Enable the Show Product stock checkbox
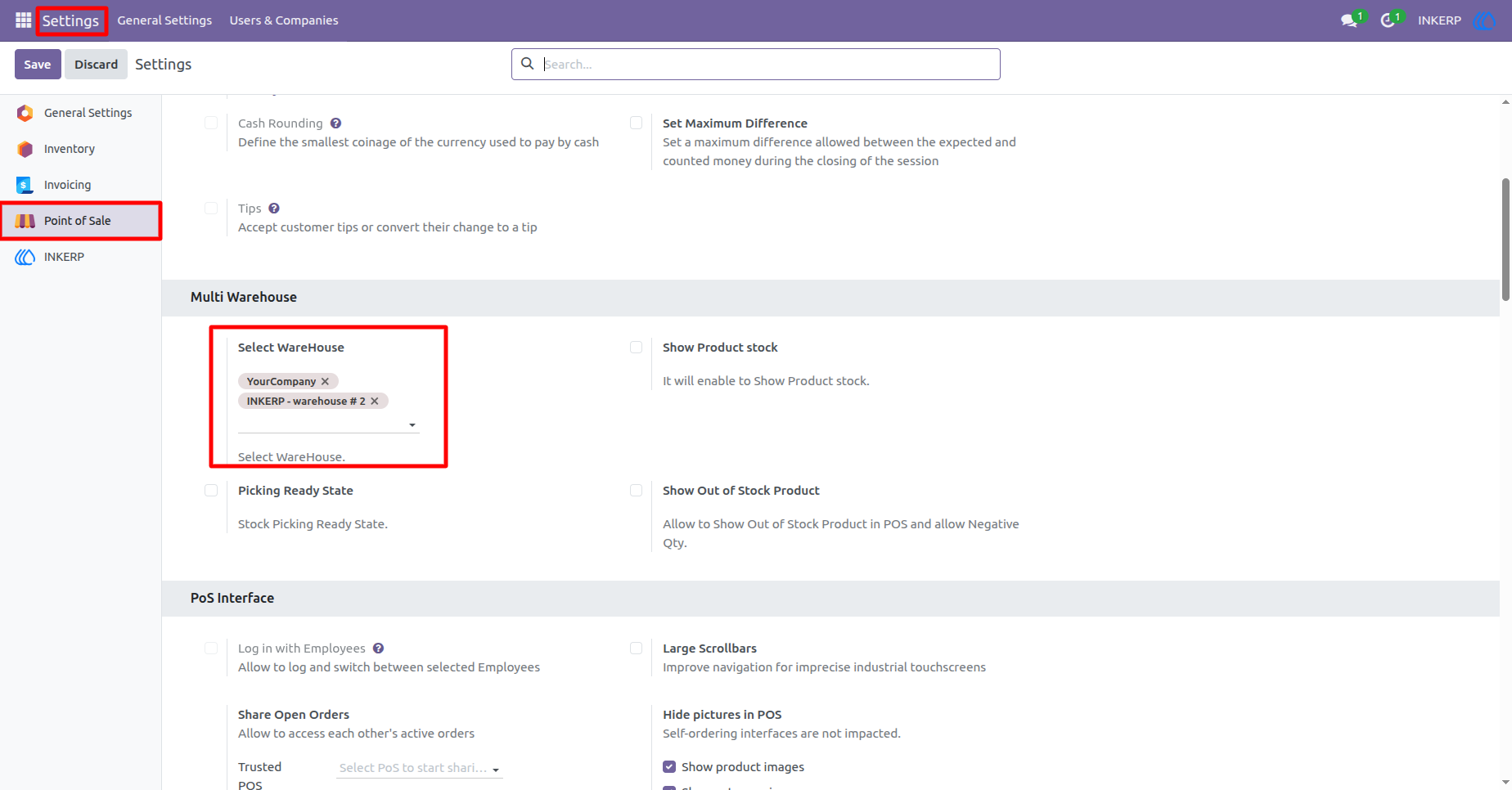Image resolution: width=1512 pixels, height=790 pixels. (636, 348)
